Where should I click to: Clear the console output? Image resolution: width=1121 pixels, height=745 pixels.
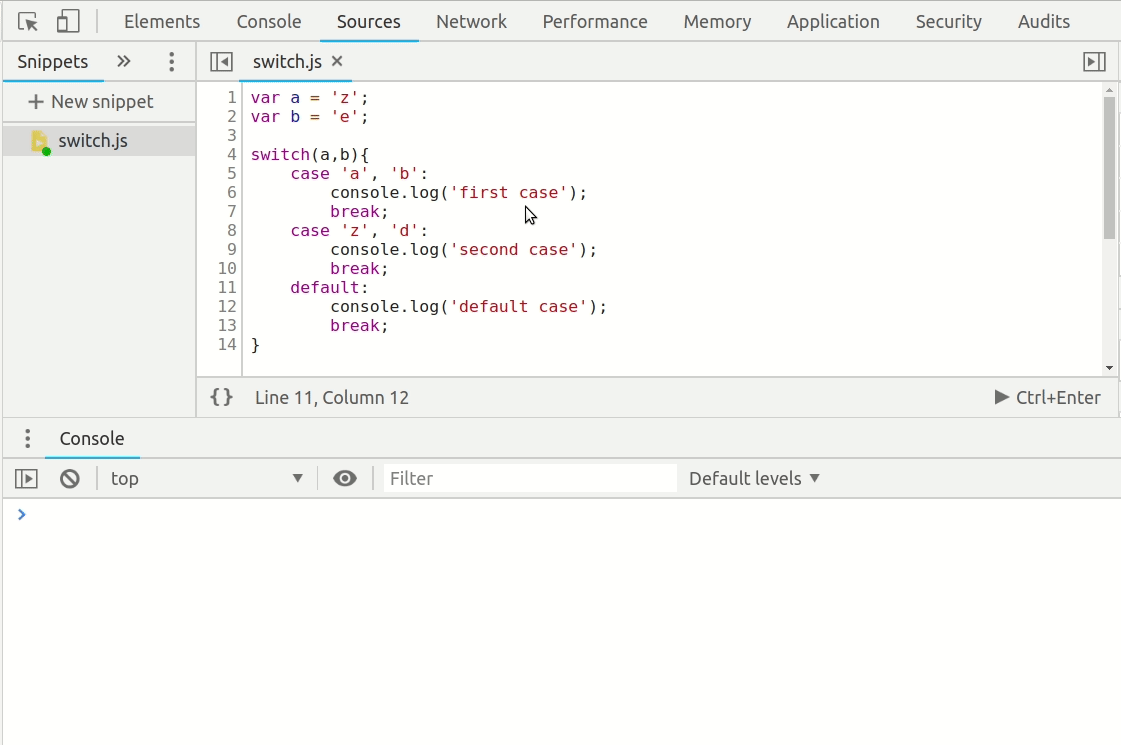coord(69,478)
